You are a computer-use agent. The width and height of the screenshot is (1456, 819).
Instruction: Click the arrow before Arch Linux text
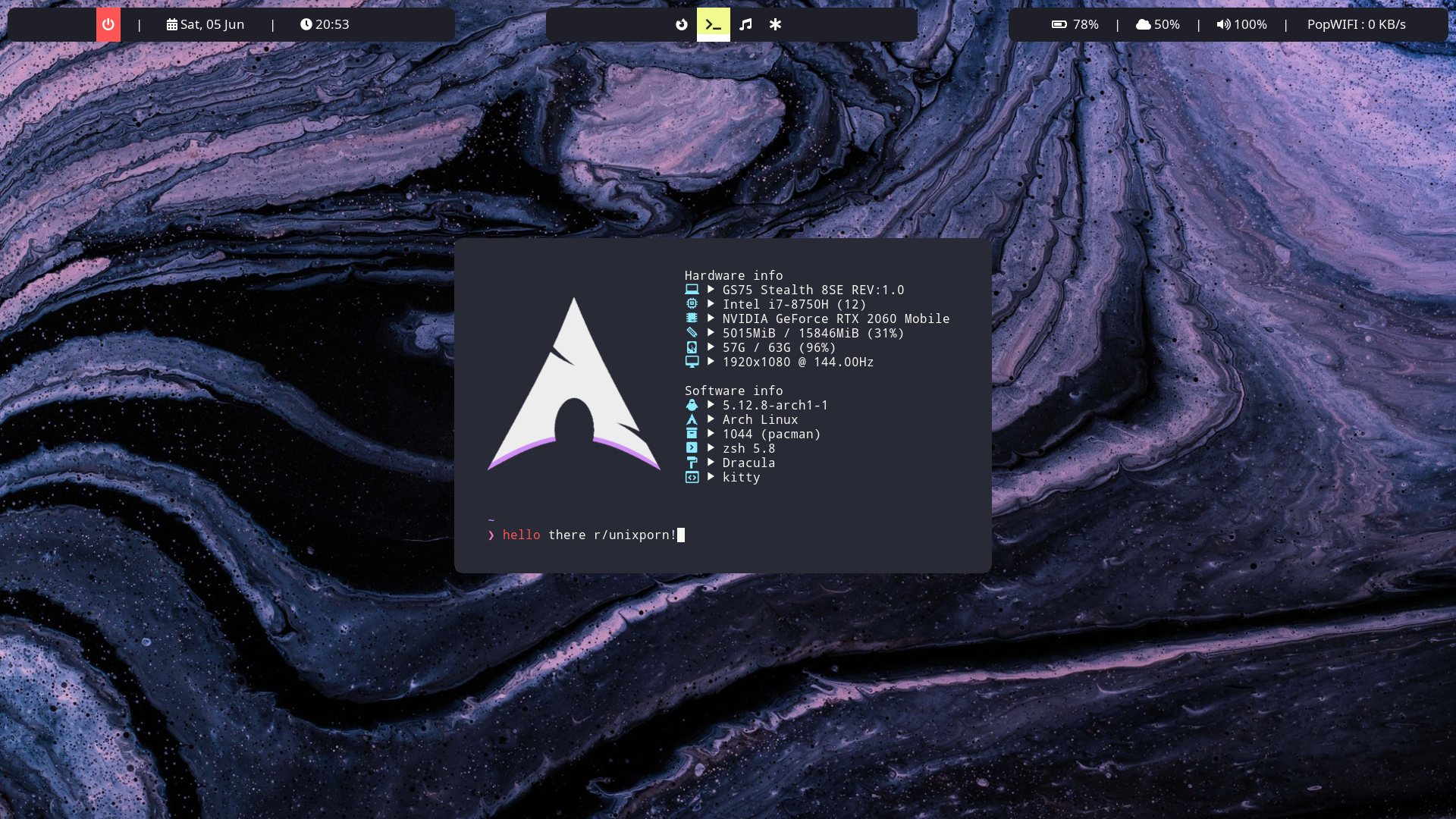(711, 419)
